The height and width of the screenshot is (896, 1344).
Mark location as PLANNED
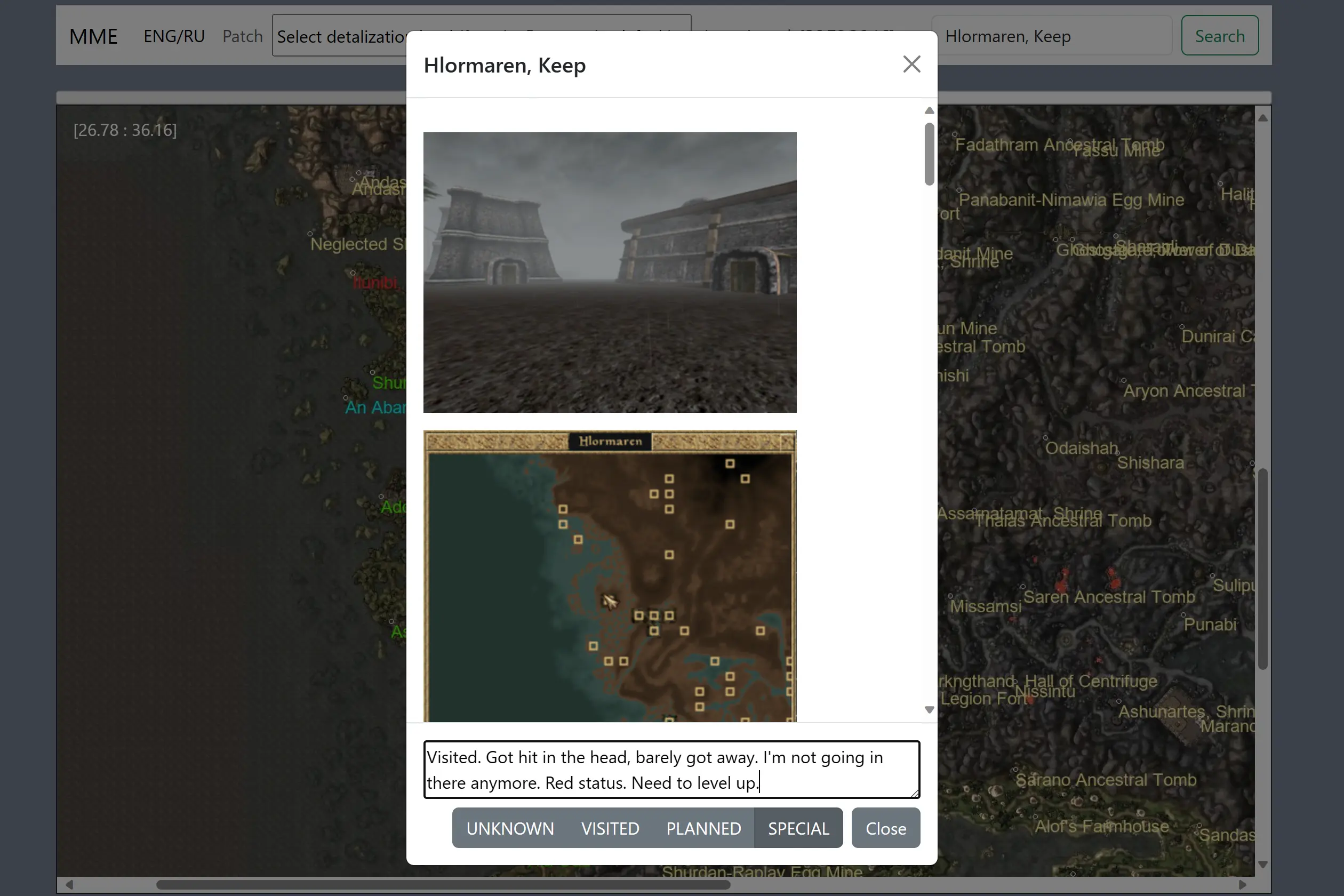pos(703,828)
